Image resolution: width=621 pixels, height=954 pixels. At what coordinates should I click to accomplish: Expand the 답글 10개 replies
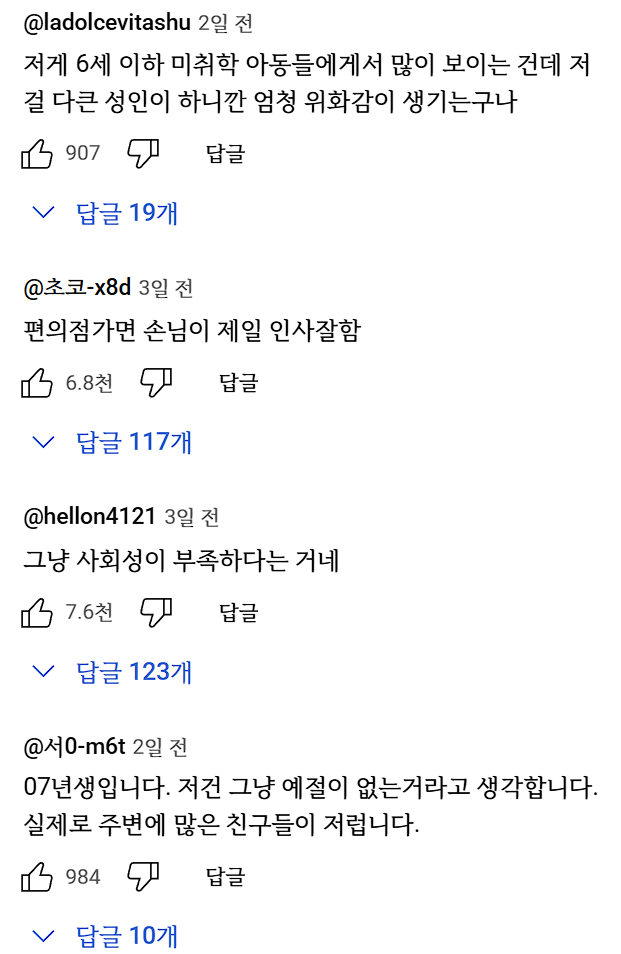tap(106, 936)
